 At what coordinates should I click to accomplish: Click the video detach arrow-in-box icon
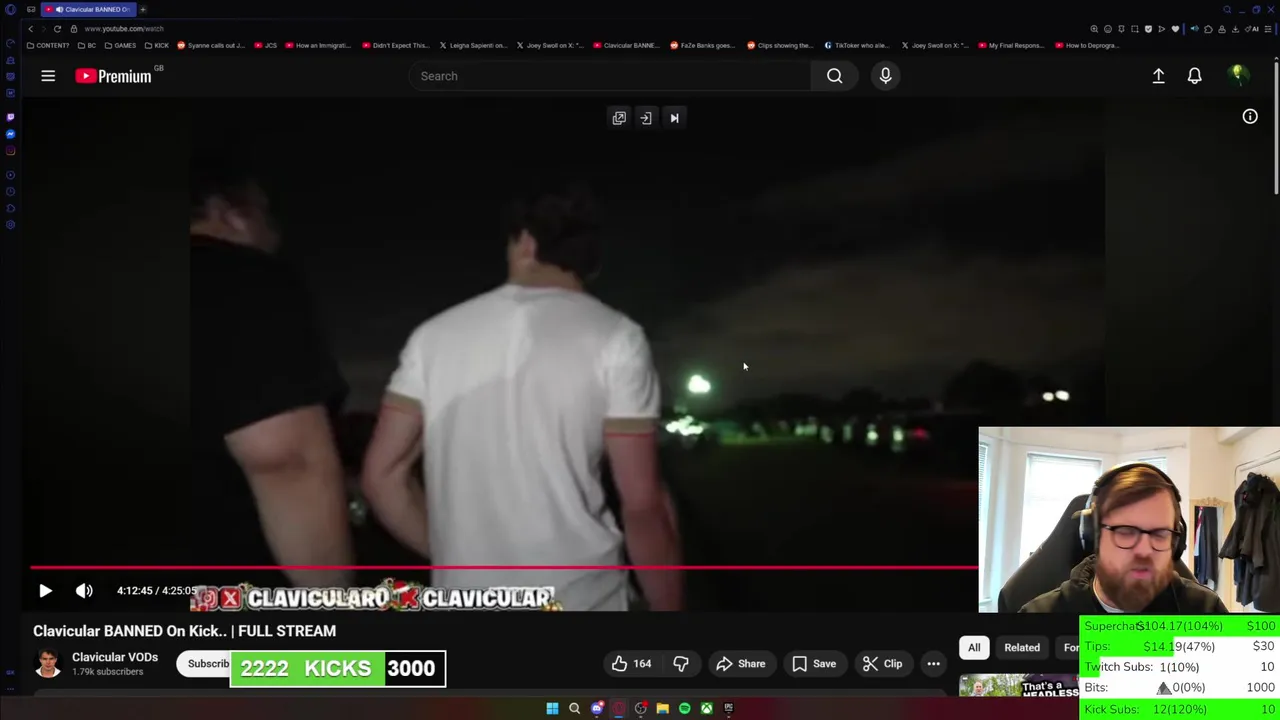(x=646, y=118)
